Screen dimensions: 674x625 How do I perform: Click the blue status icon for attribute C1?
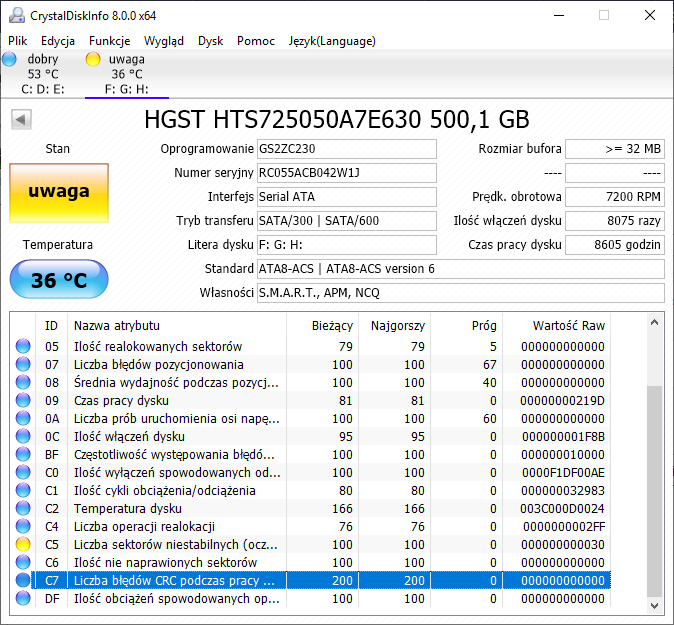(x=23, y=490)
